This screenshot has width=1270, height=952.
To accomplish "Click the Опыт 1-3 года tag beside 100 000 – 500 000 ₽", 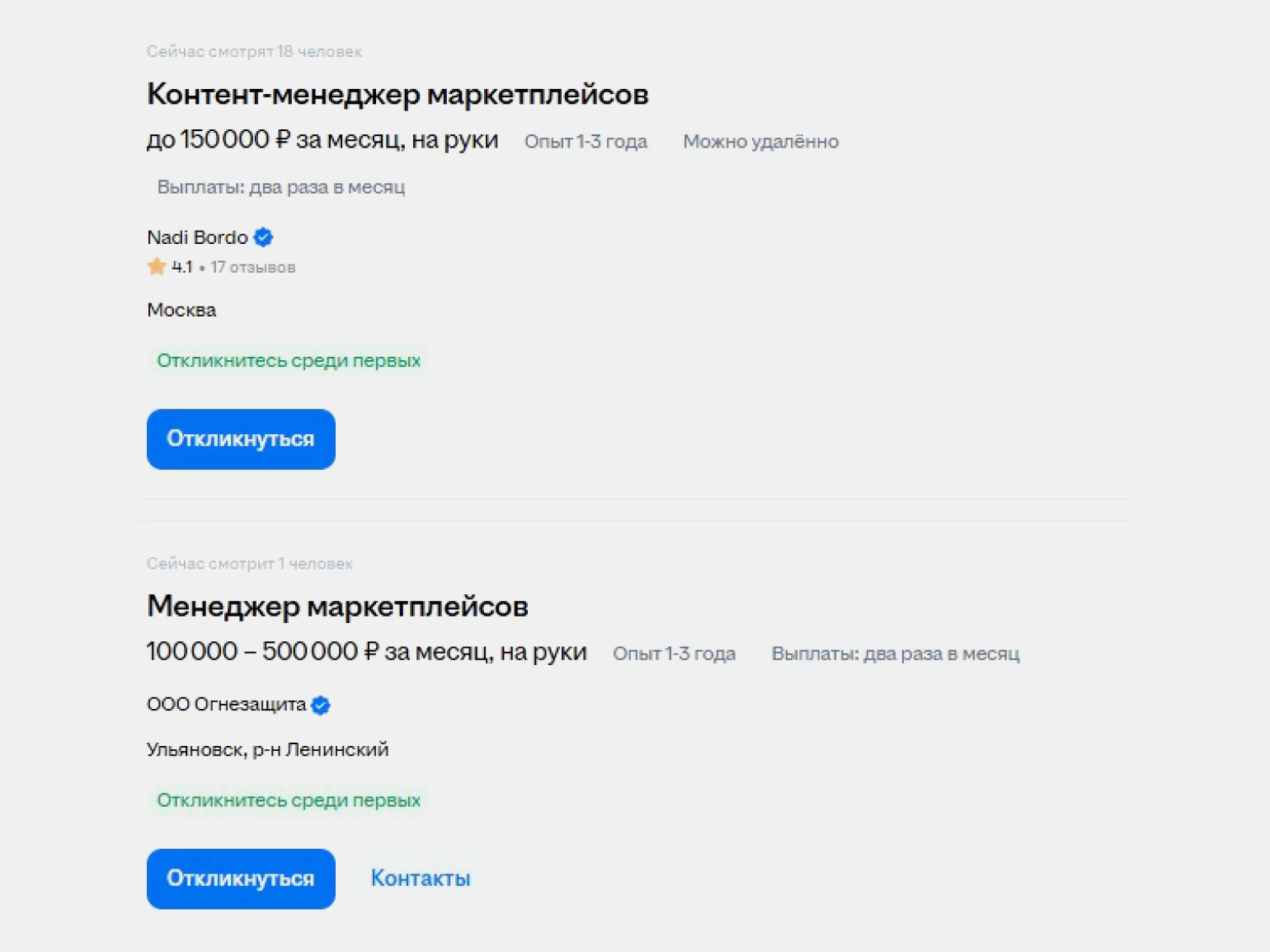I will [x=674, y=654].
